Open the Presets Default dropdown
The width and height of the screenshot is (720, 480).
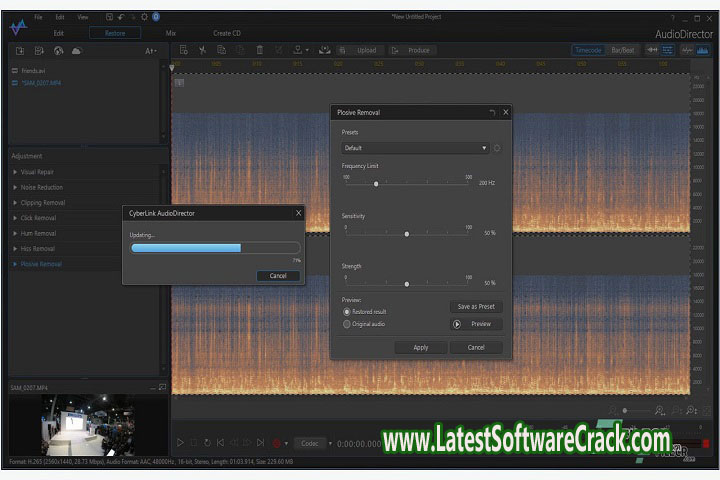415,148
